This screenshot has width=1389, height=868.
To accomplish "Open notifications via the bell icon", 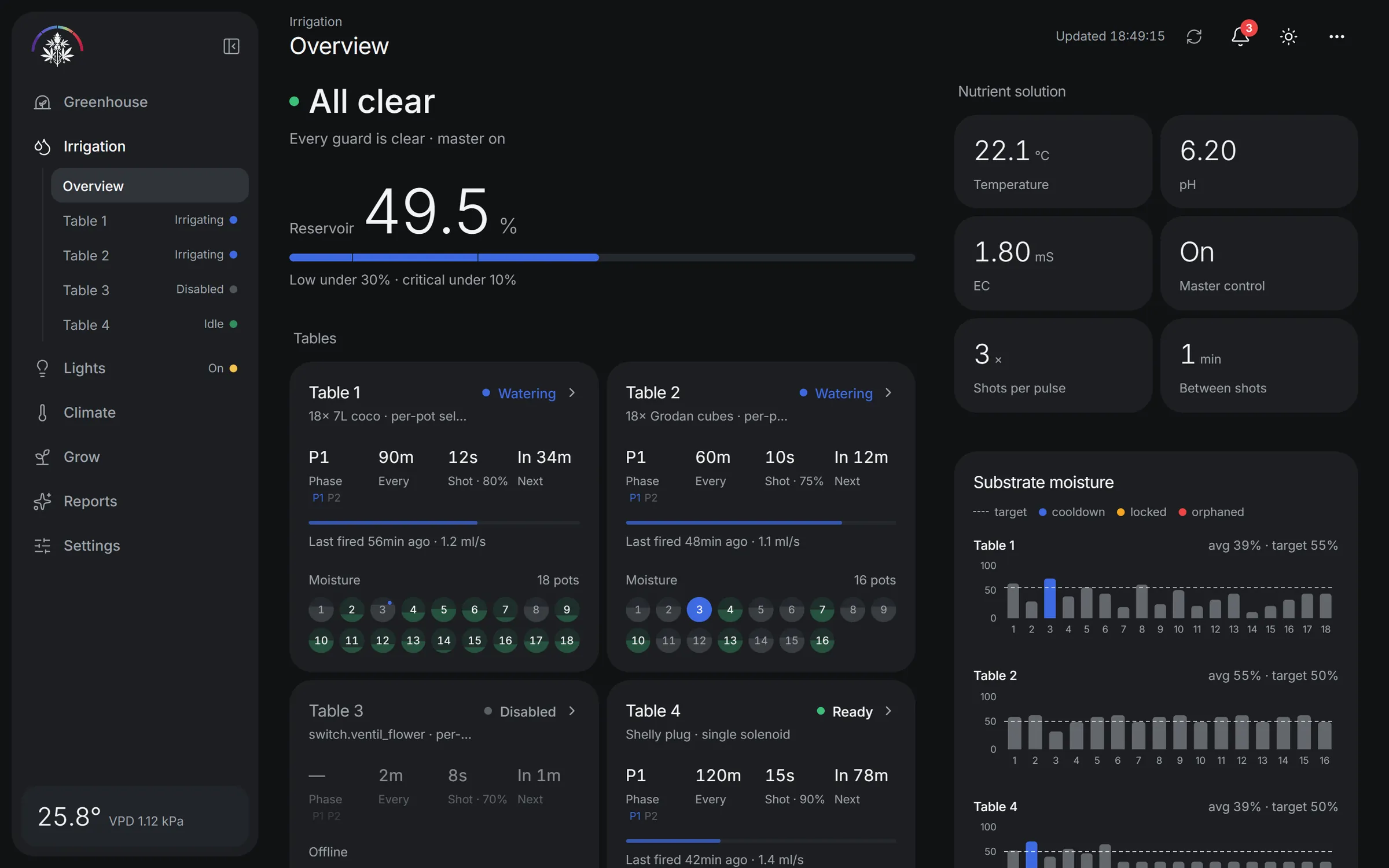I will 1240,36.
